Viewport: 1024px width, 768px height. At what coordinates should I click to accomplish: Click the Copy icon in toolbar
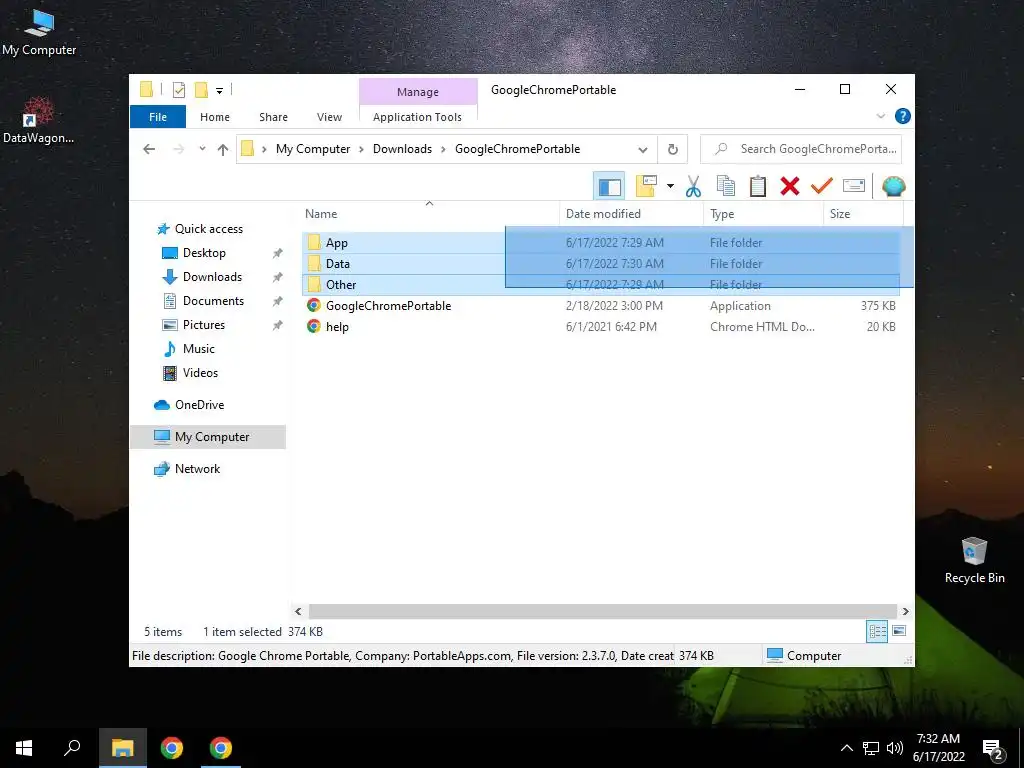[726, 187]
